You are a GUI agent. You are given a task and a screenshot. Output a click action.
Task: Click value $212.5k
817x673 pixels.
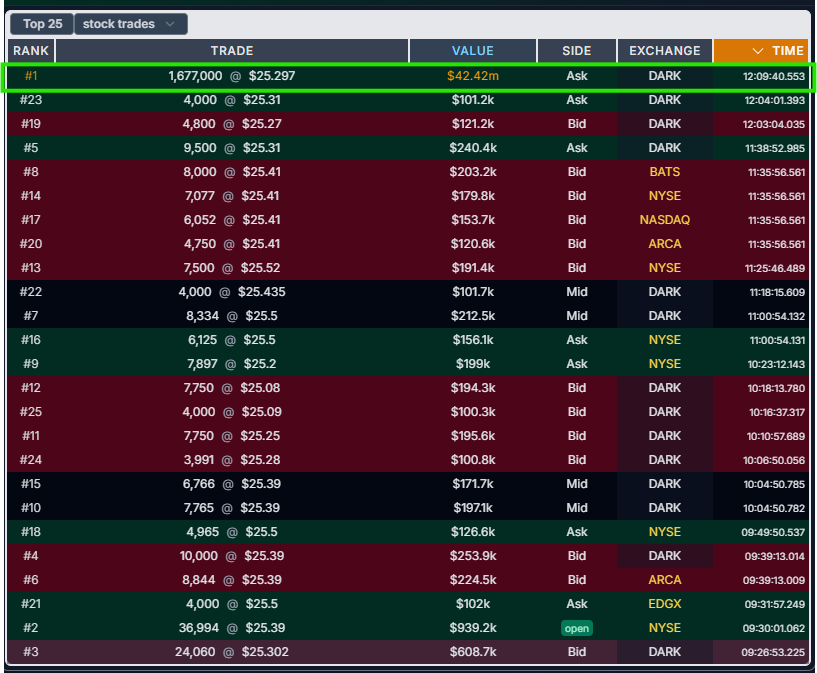(x=473, y=316)
